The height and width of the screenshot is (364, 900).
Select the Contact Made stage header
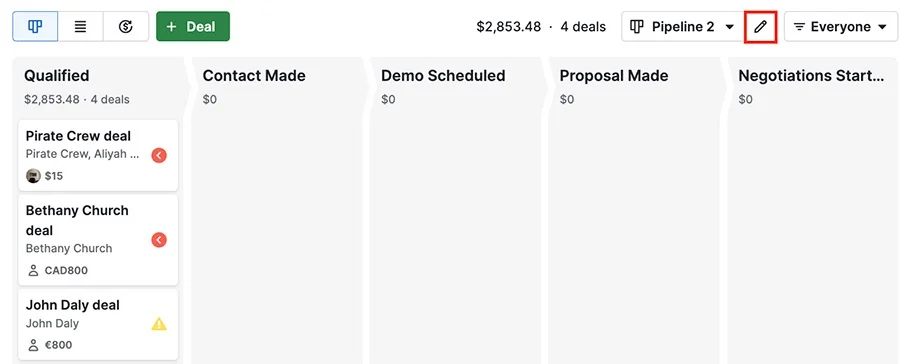coord(254,76)
